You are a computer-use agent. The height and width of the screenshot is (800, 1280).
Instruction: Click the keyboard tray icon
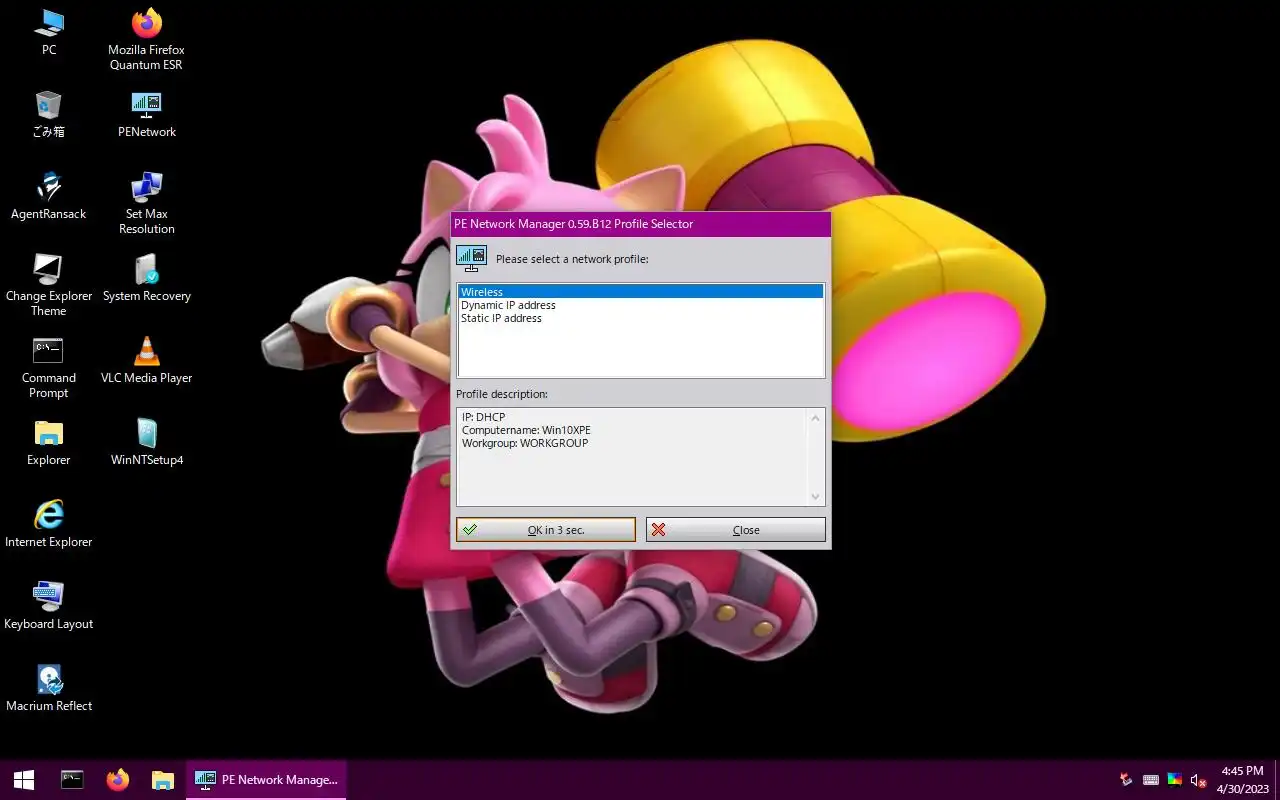pyautogui.click(x=1151, y=780)
